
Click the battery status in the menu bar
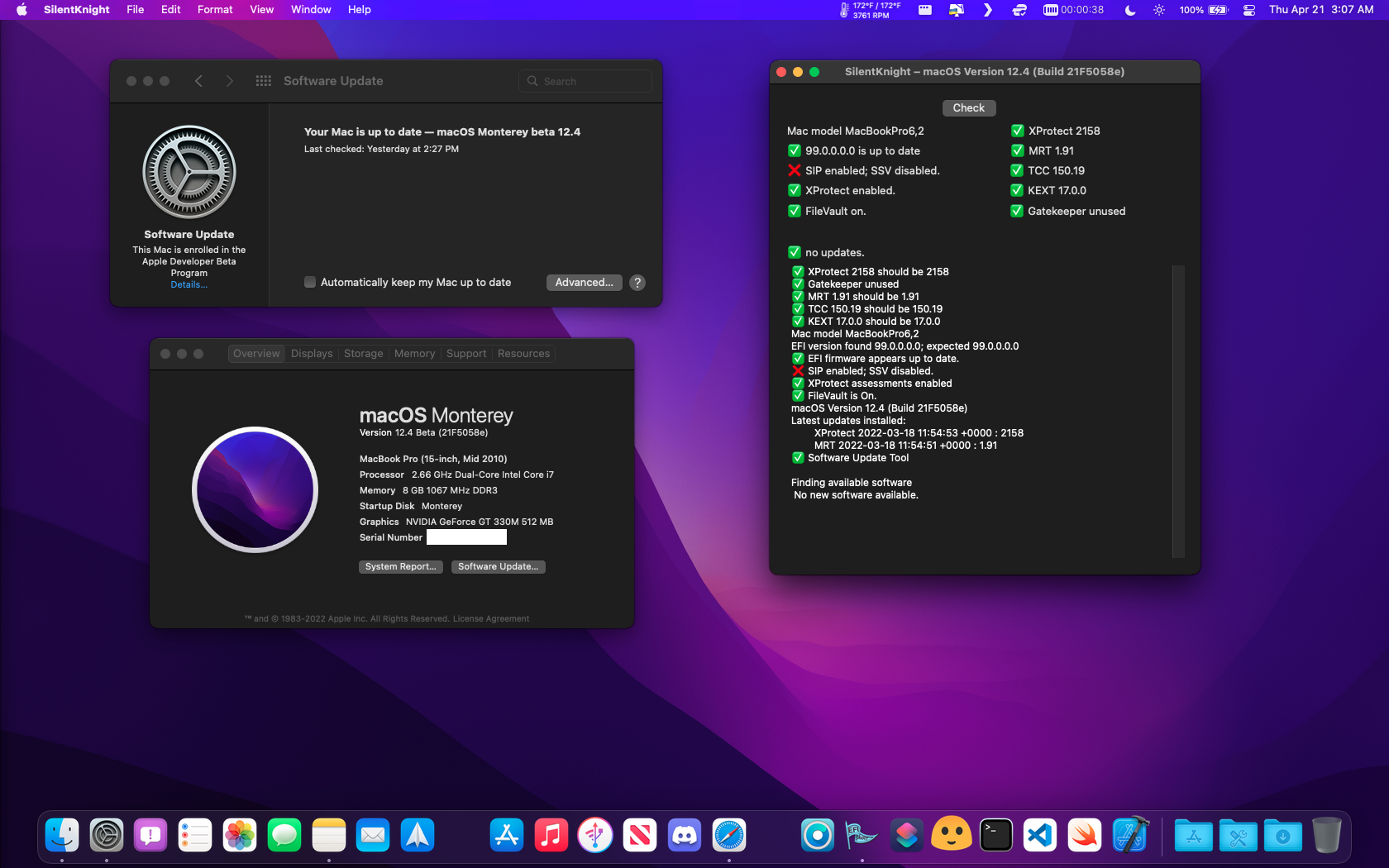[x=1204, y=10]
